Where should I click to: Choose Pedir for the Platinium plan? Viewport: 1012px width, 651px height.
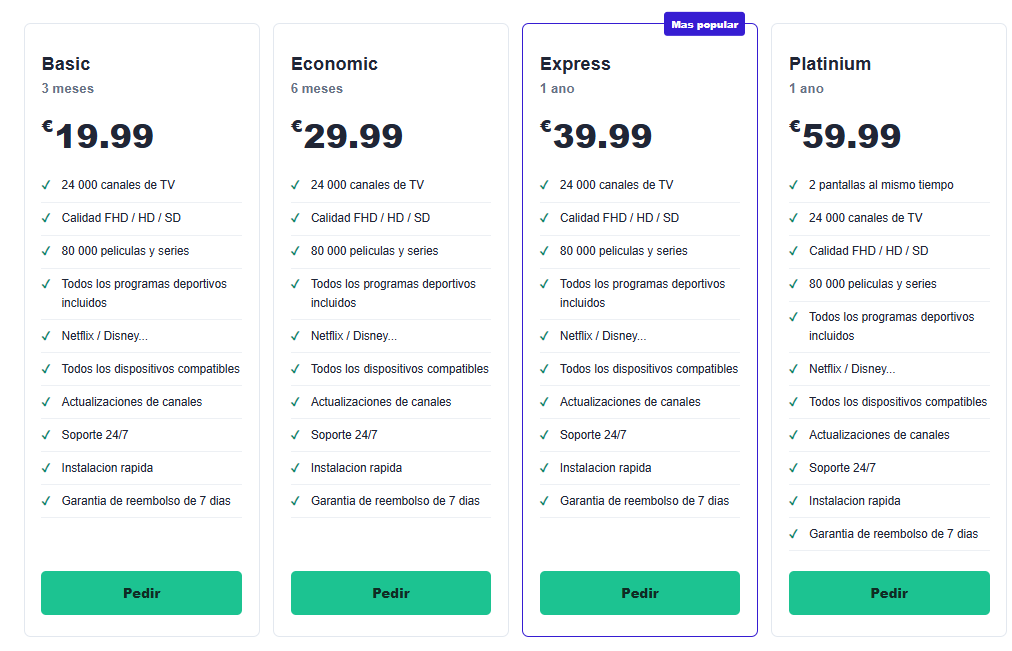click(889, 593)
